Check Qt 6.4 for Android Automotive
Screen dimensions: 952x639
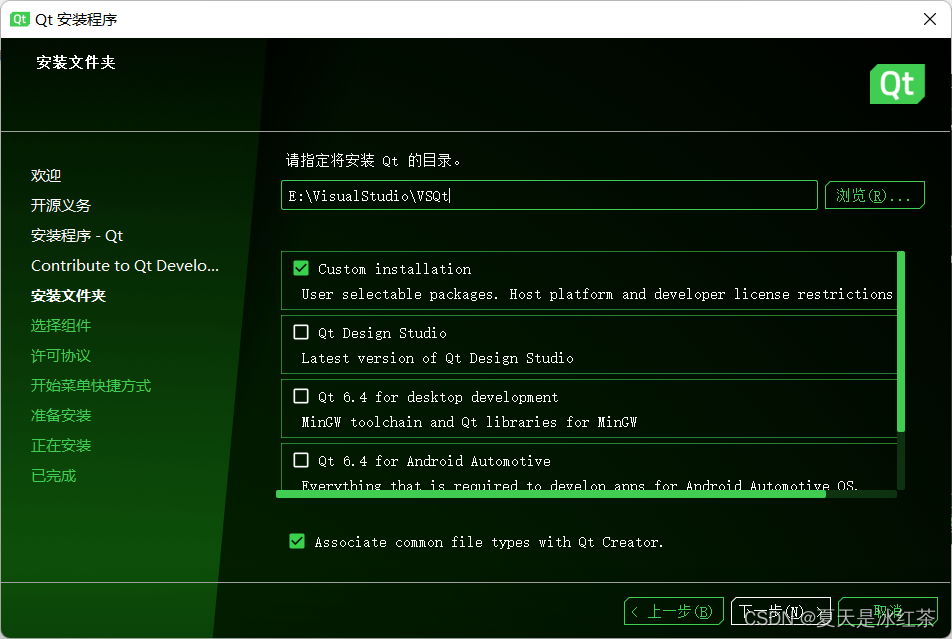click(x=301, y=460)
